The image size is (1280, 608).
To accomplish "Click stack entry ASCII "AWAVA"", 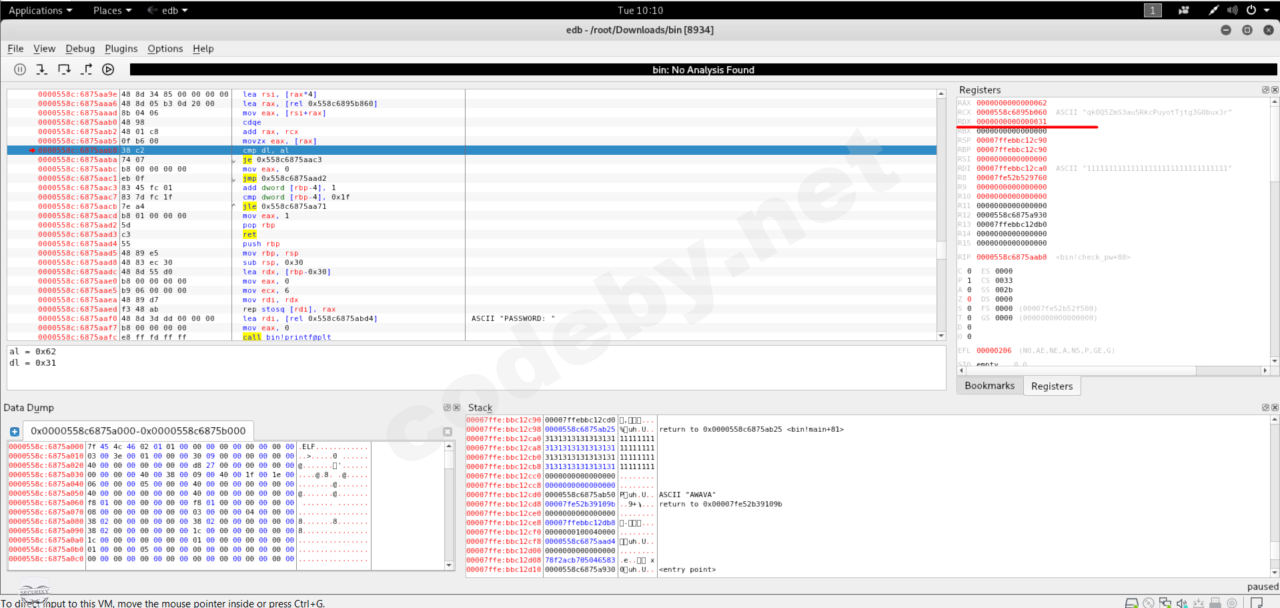I will (x=687, y=494).
